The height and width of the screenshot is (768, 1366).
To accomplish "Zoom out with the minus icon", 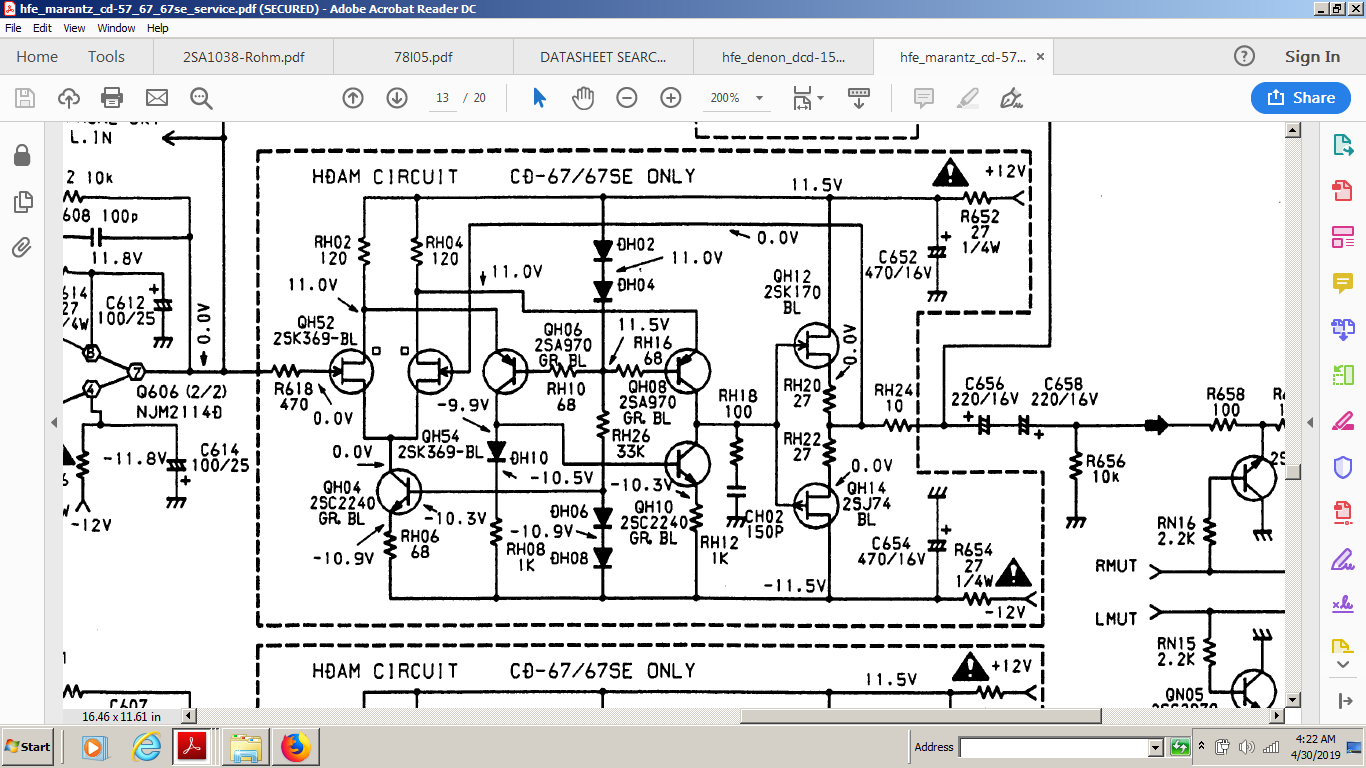I will tap(627, 98).
